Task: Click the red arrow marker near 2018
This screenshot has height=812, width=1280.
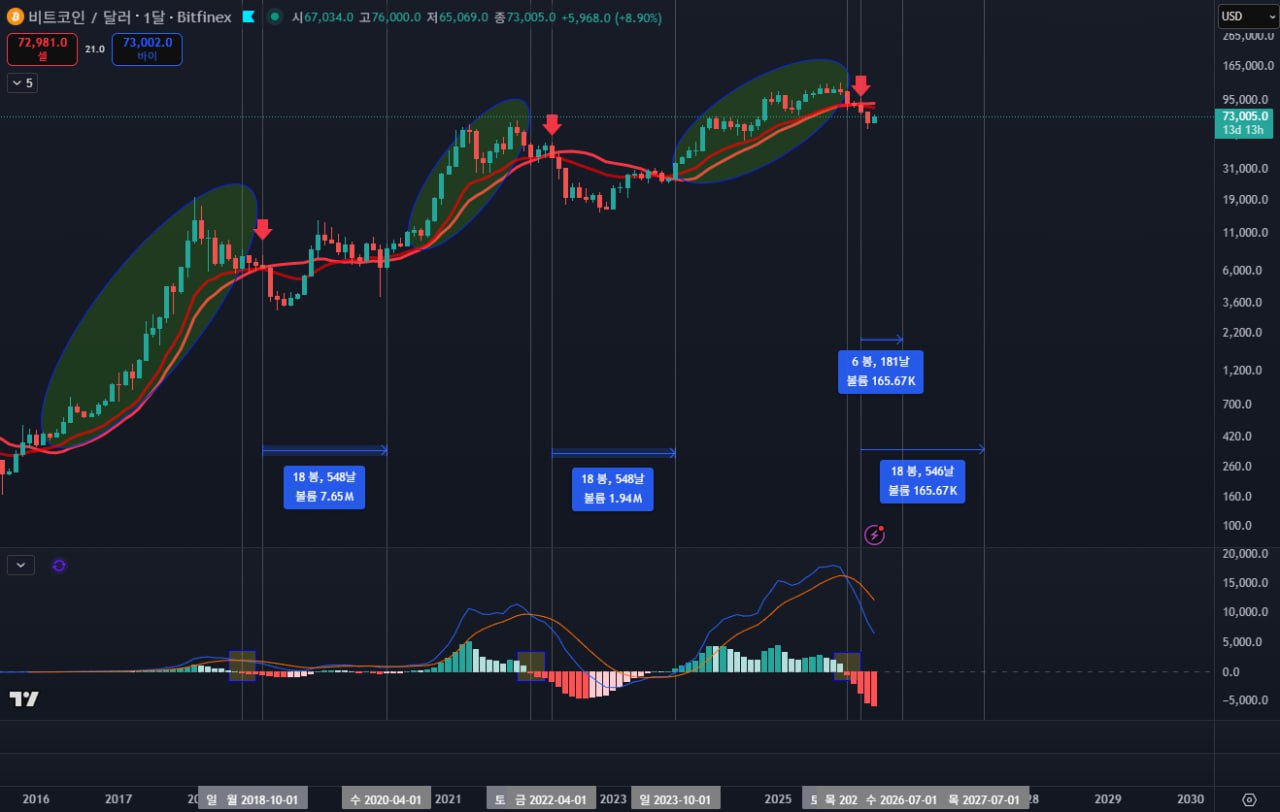Action: click(x=262, y=229)
